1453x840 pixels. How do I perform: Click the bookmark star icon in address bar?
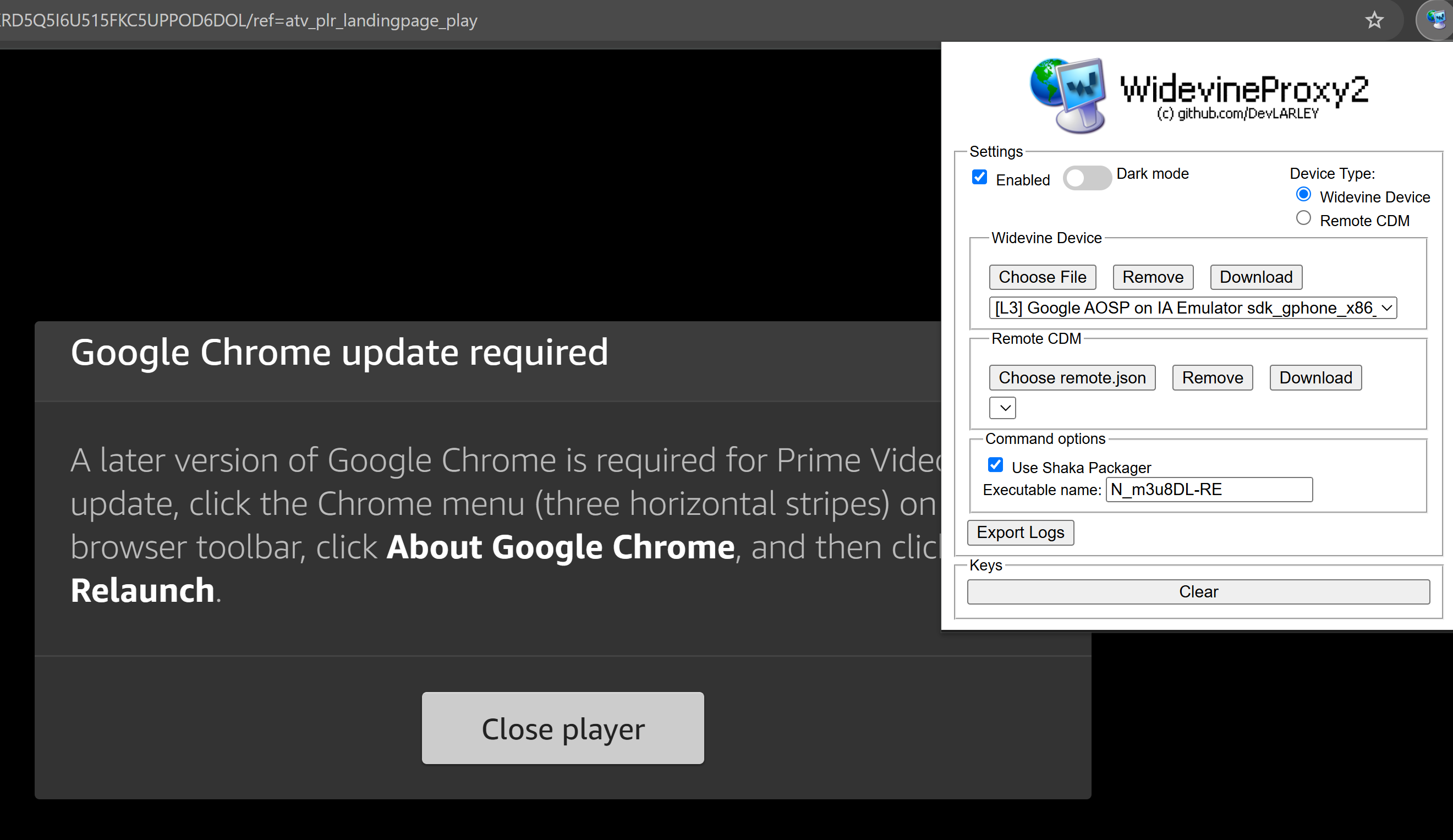[x=1374, y=20]
